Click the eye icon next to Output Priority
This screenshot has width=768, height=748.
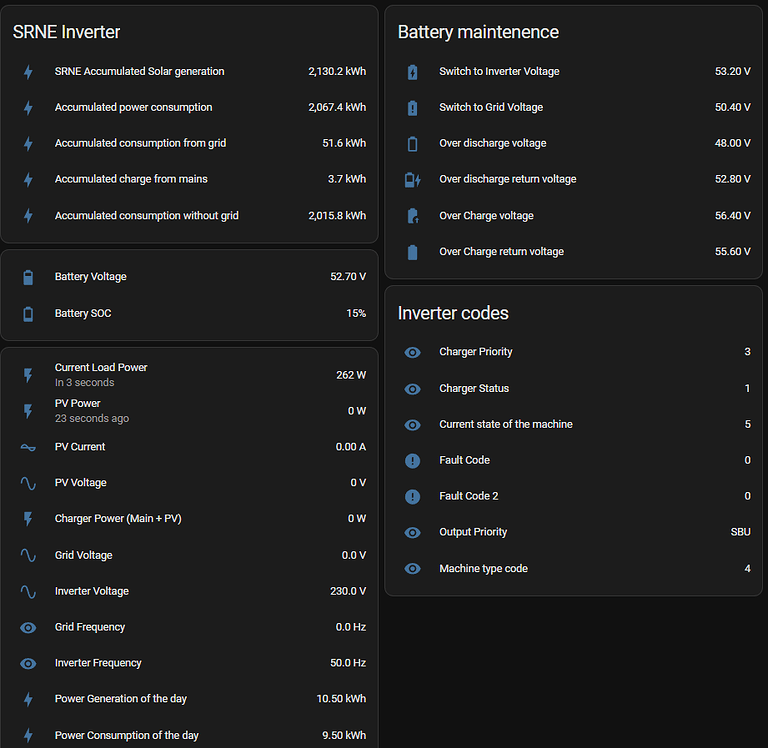pyautogui.click(x=412, y=533)
